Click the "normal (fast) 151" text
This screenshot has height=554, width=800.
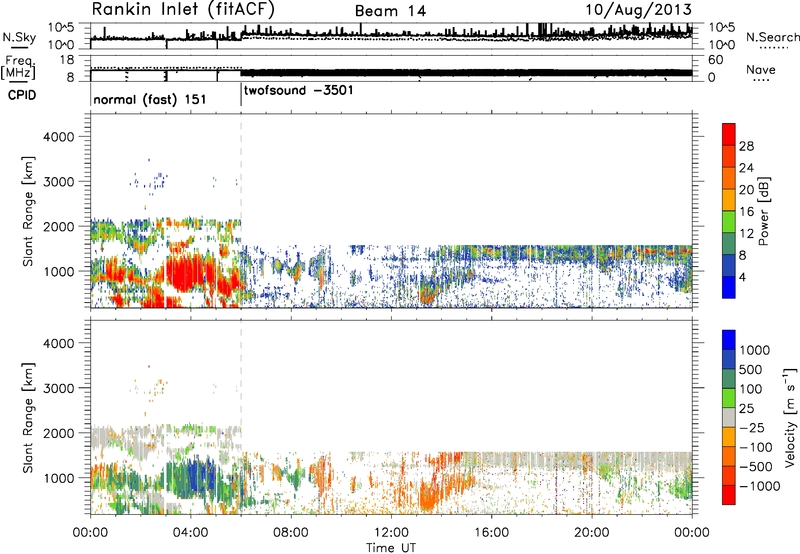click(x=149, y=99)
